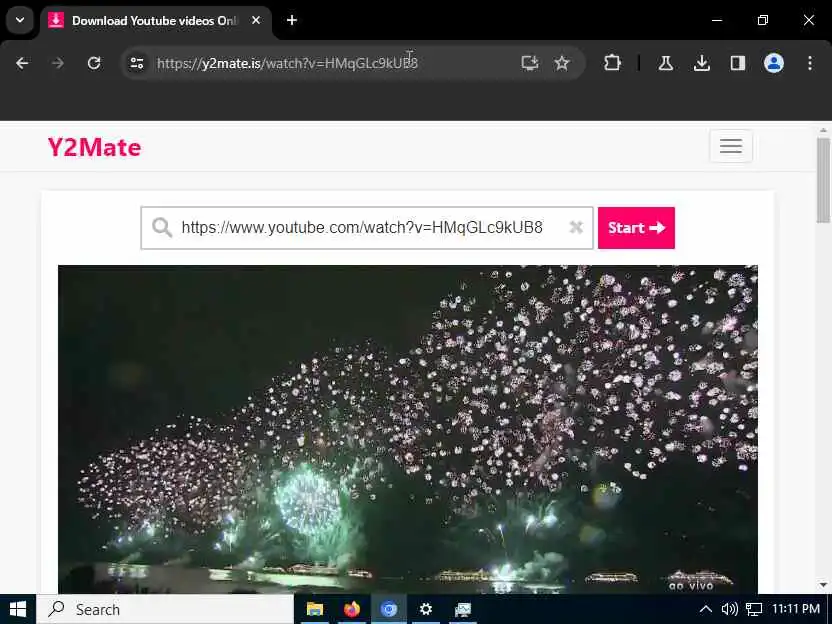This screenshot has height=624, width=832.
Task: Click the network tray icon
Action: click(x=754, y=609)
